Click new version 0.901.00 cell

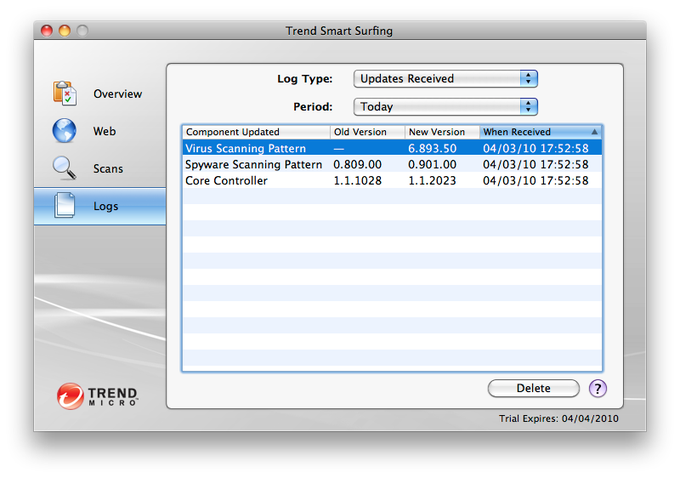[432, 164]
